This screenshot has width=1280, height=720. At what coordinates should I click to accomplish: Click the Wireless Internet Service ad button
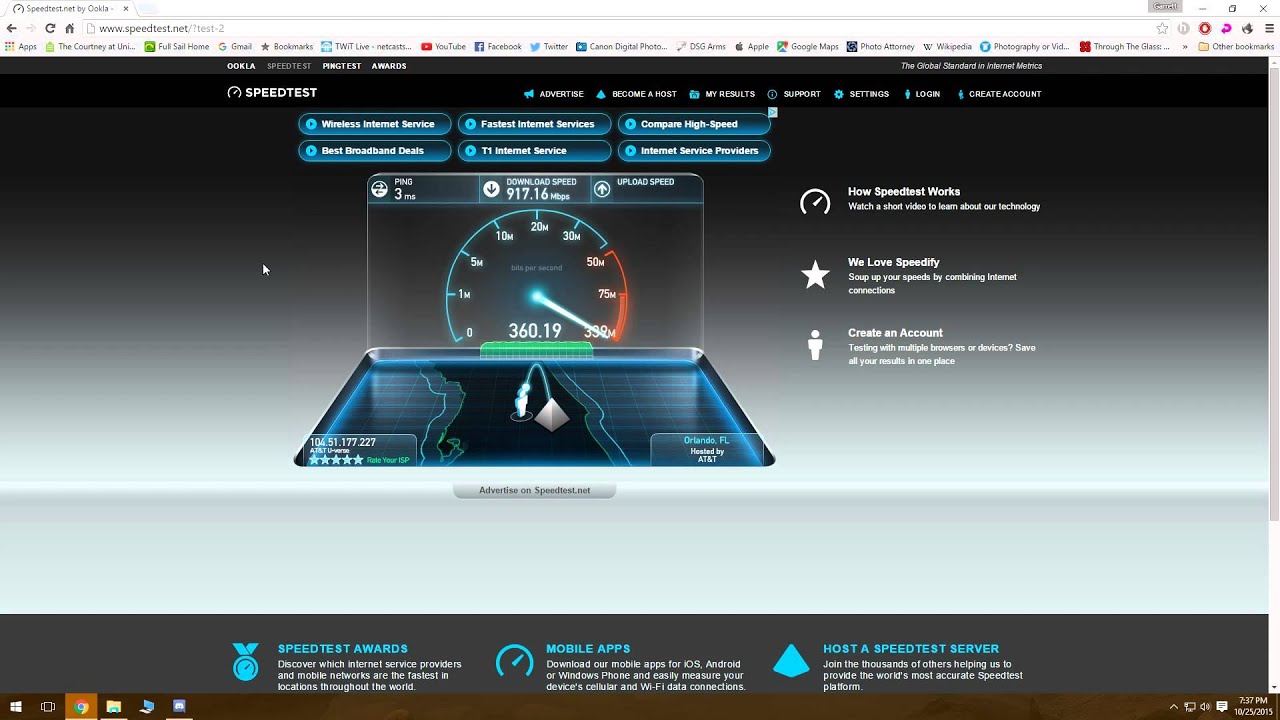pyautogui.click(x=375, y=124)
